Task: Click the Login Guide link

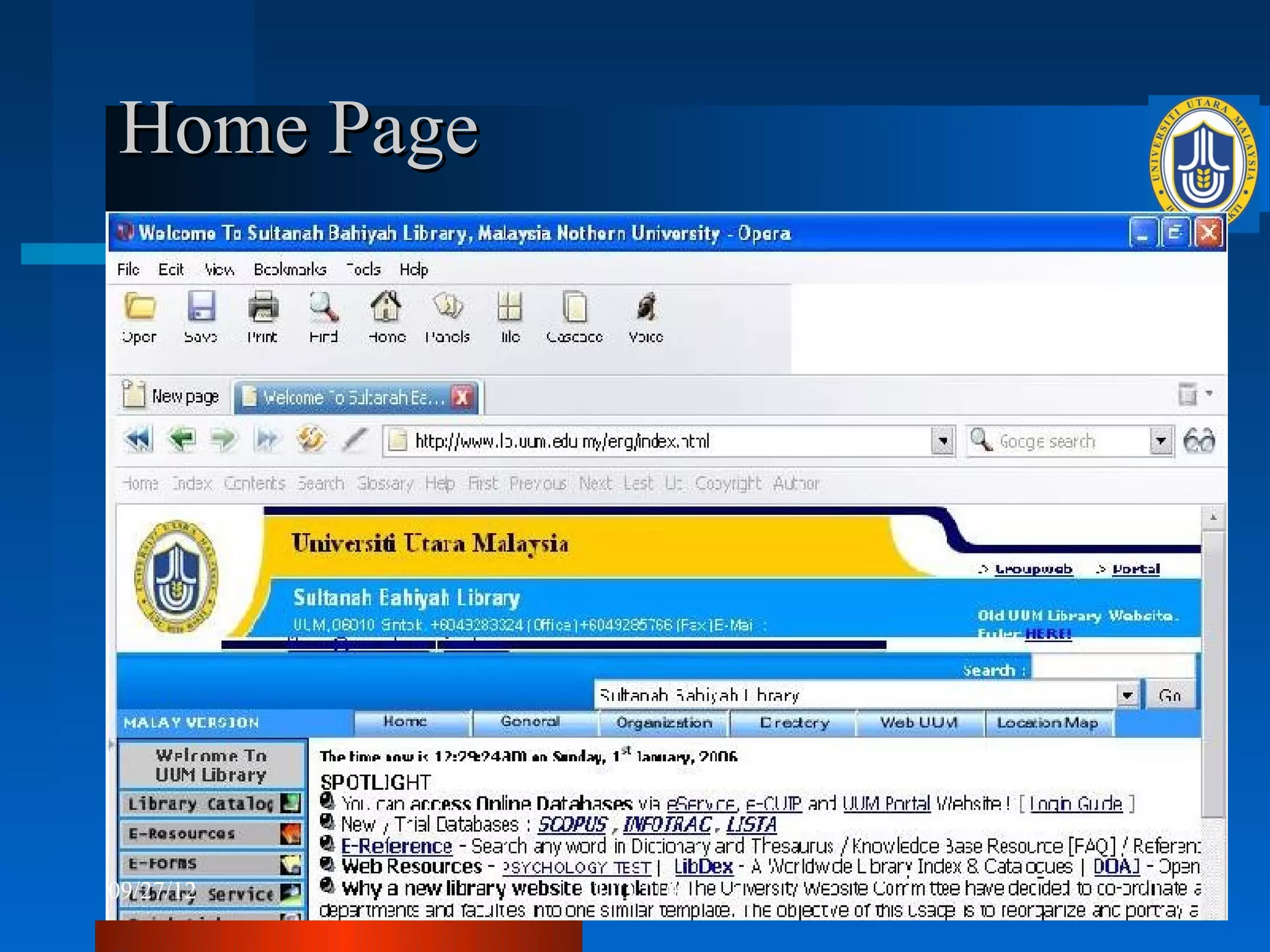Action: click(x=1076, y=804)
